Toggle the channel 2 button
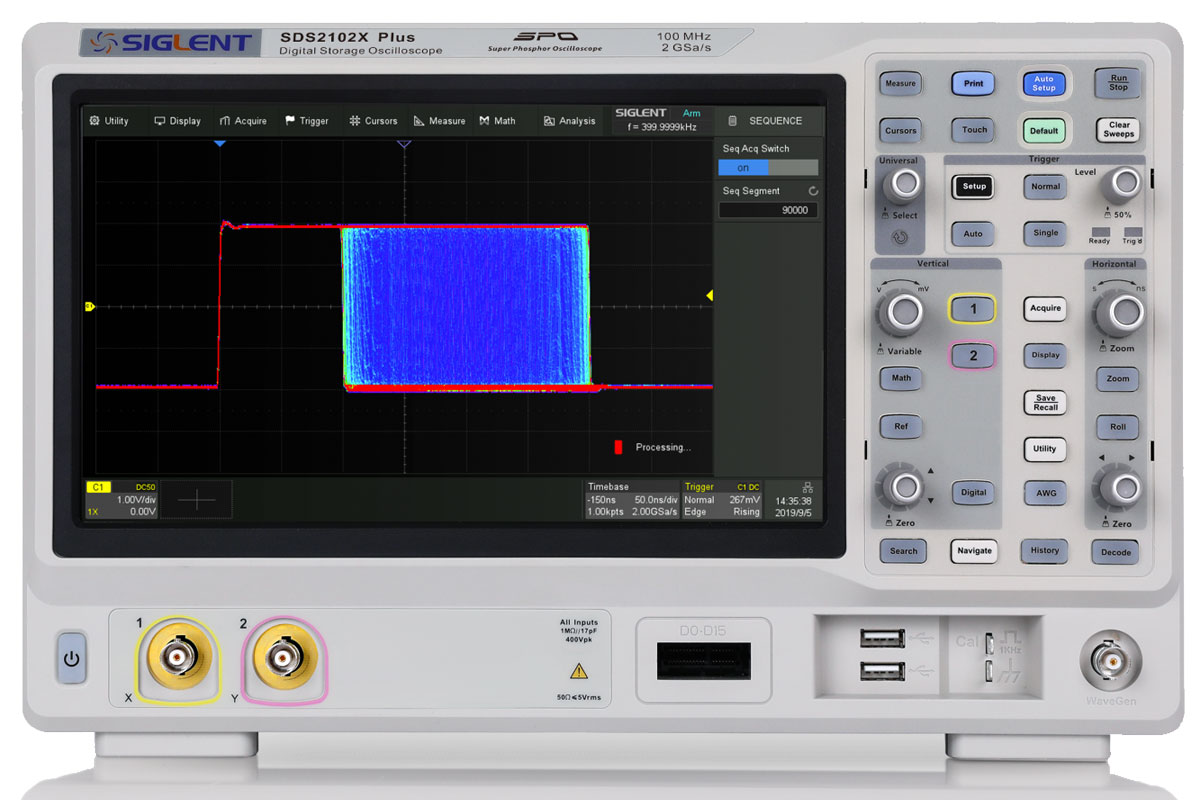The image size is (1200, 800). pyautogui.click(x=973, y=355)
